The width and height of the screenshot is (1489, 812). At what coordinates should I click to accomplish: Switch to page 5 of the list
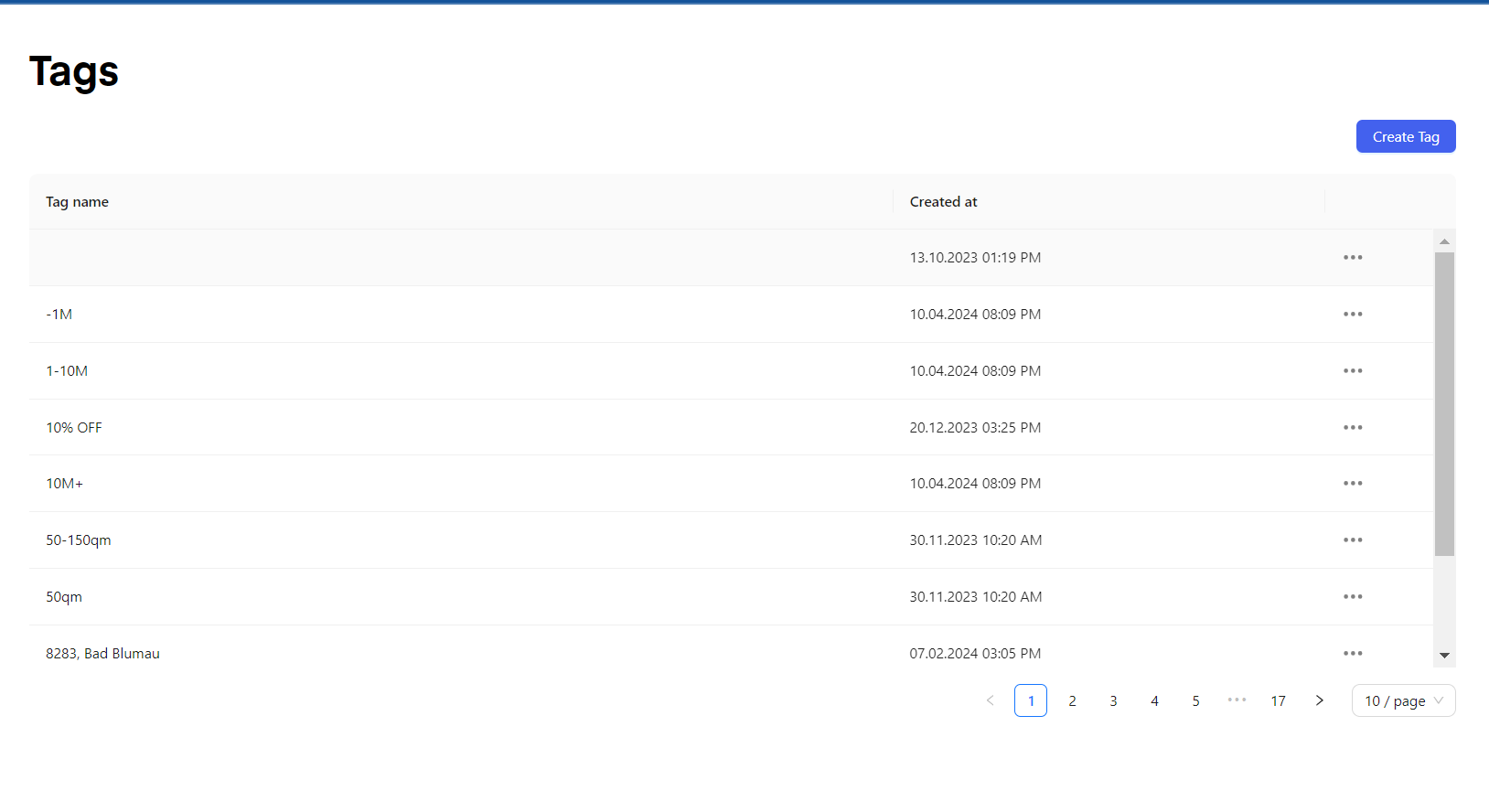pos(1195,700)
